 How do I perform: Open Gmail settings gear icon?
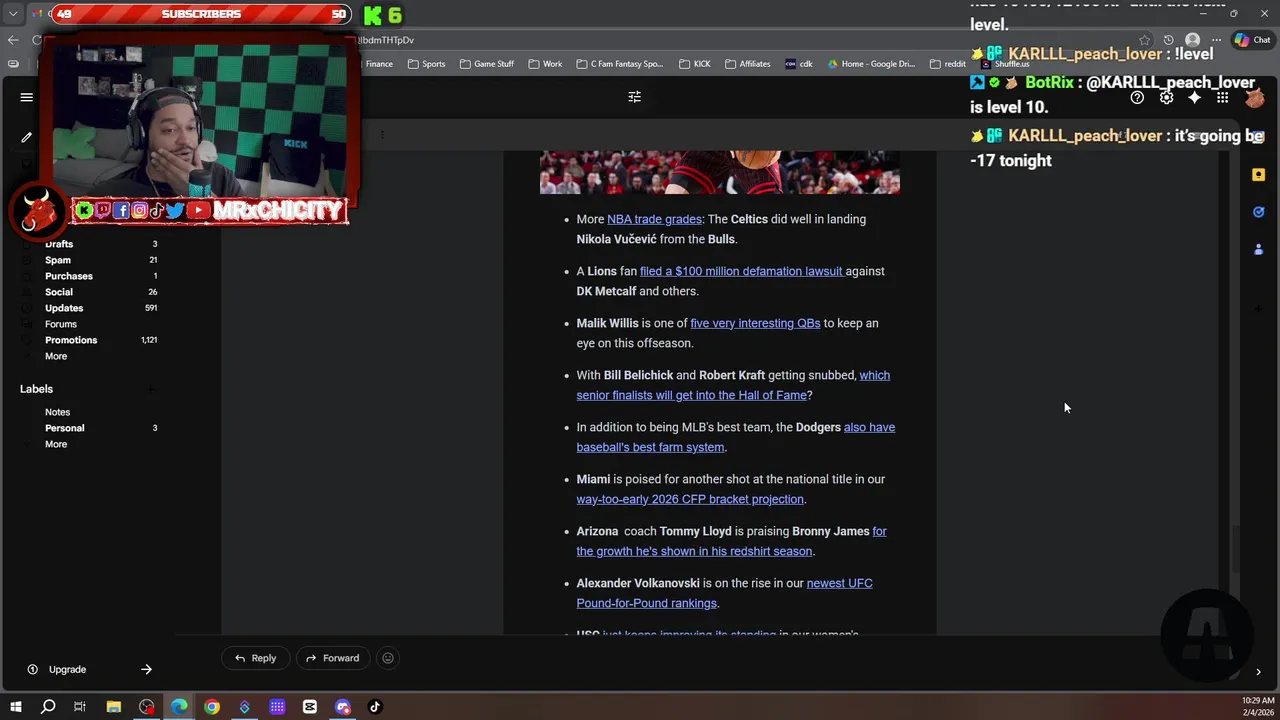pos(1166,97)
